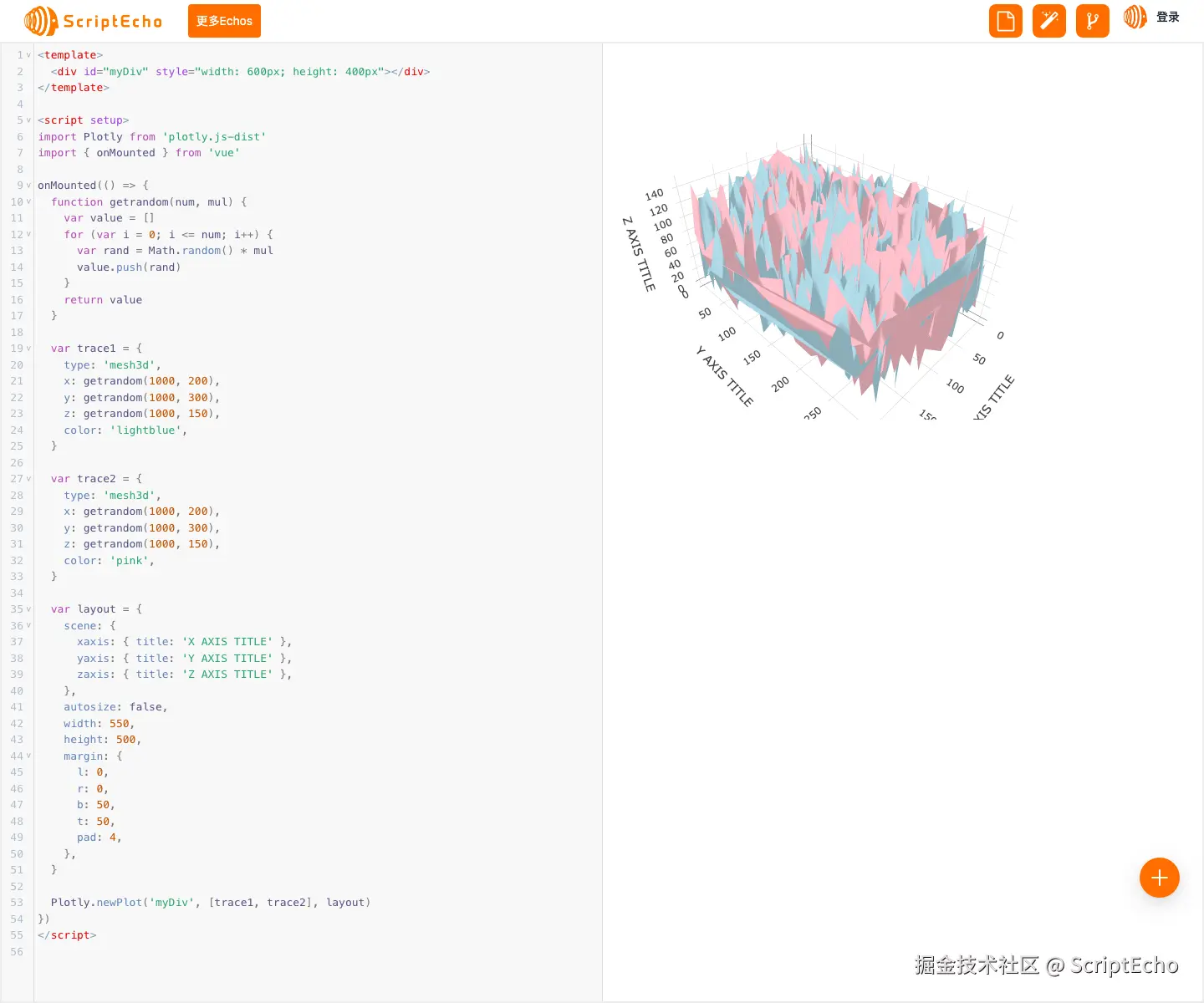Open the ScriptEcho home logo

pyautogui.click(x=93, y=21)
